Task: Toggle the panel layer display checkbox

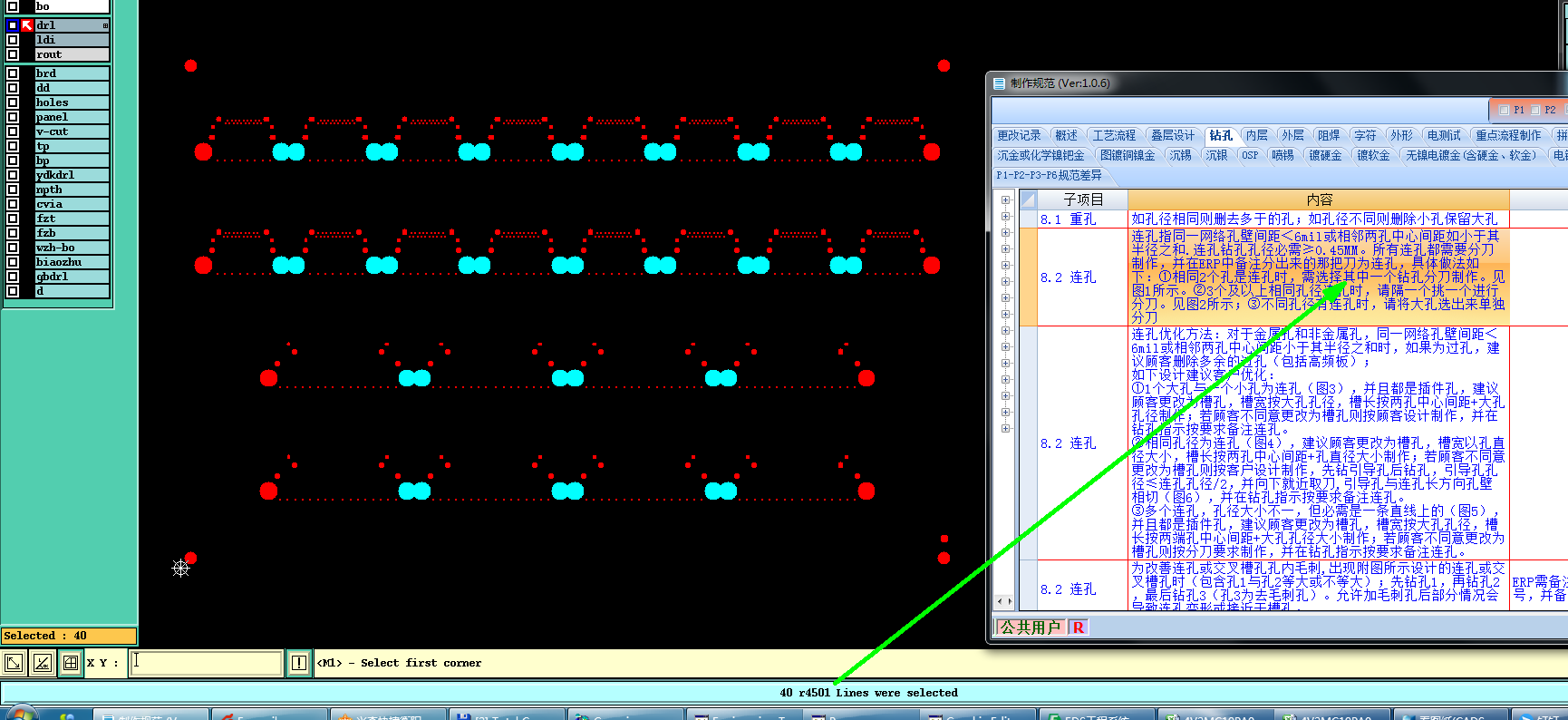Action: tap(13, 117)
